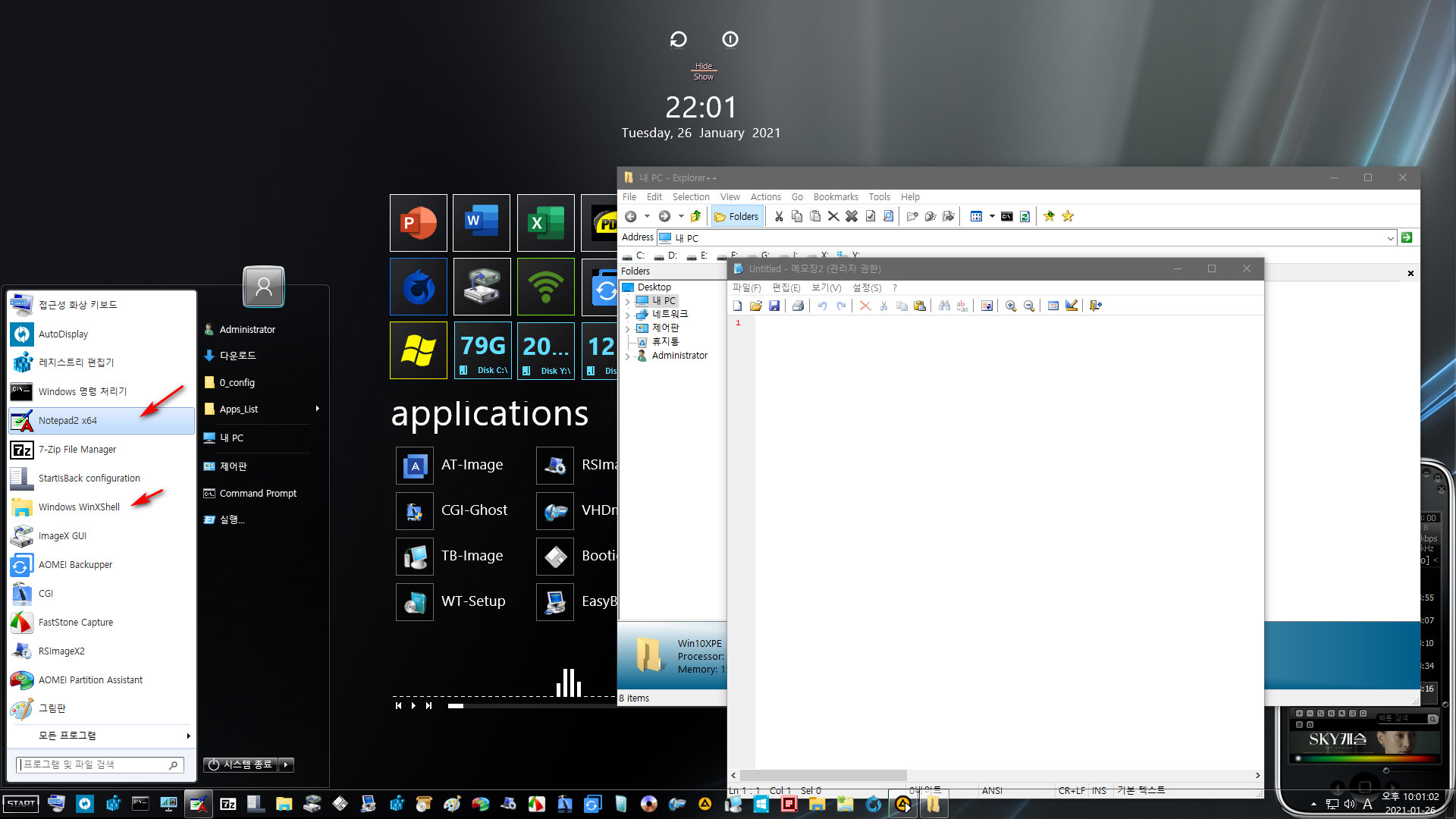Click the Save icon in Notepad2 toolbar
Screen dimensions: 1456x819
tap(774, 306)
